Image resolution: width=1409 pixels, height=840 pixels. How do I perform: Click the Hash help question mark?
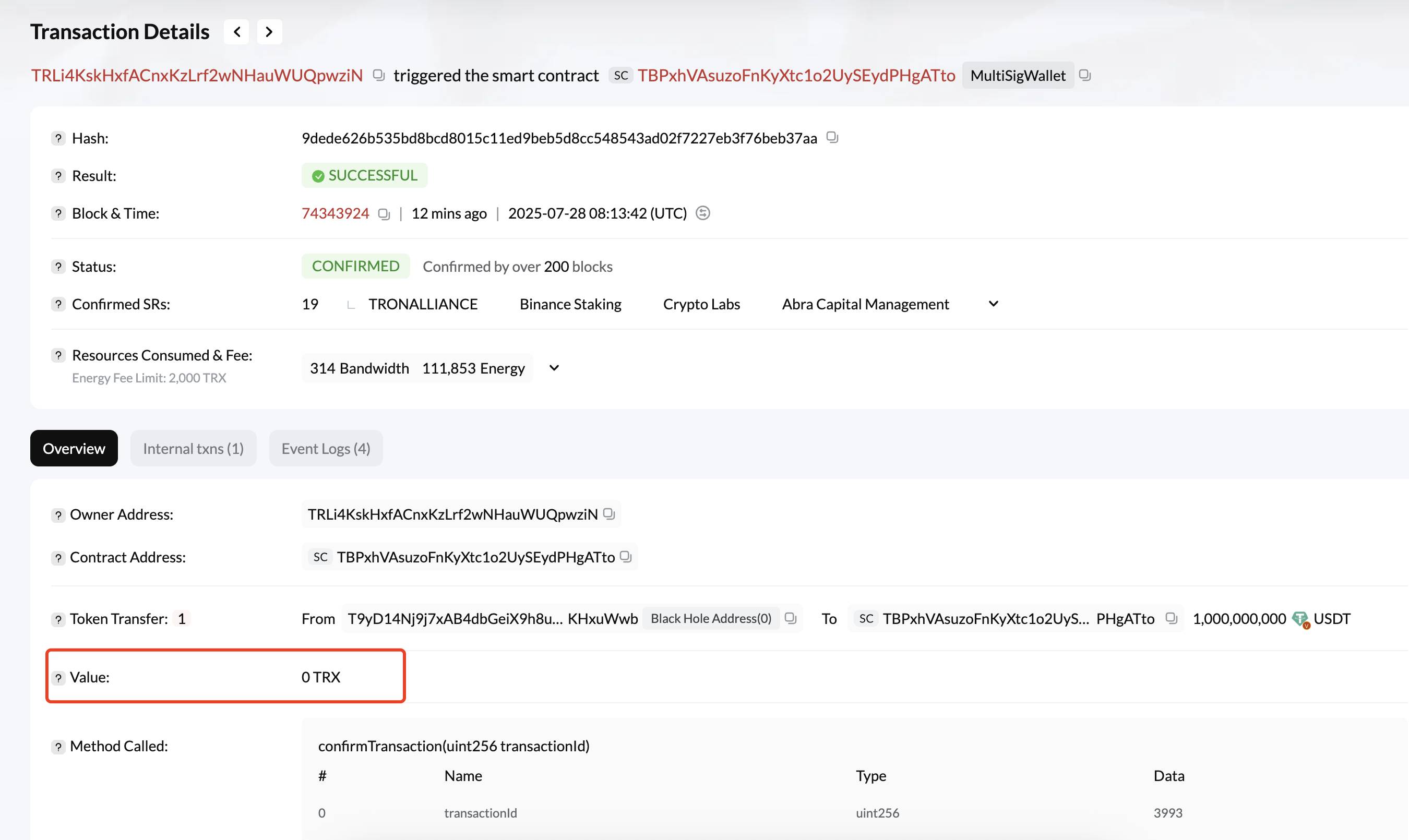pos(58,138)
